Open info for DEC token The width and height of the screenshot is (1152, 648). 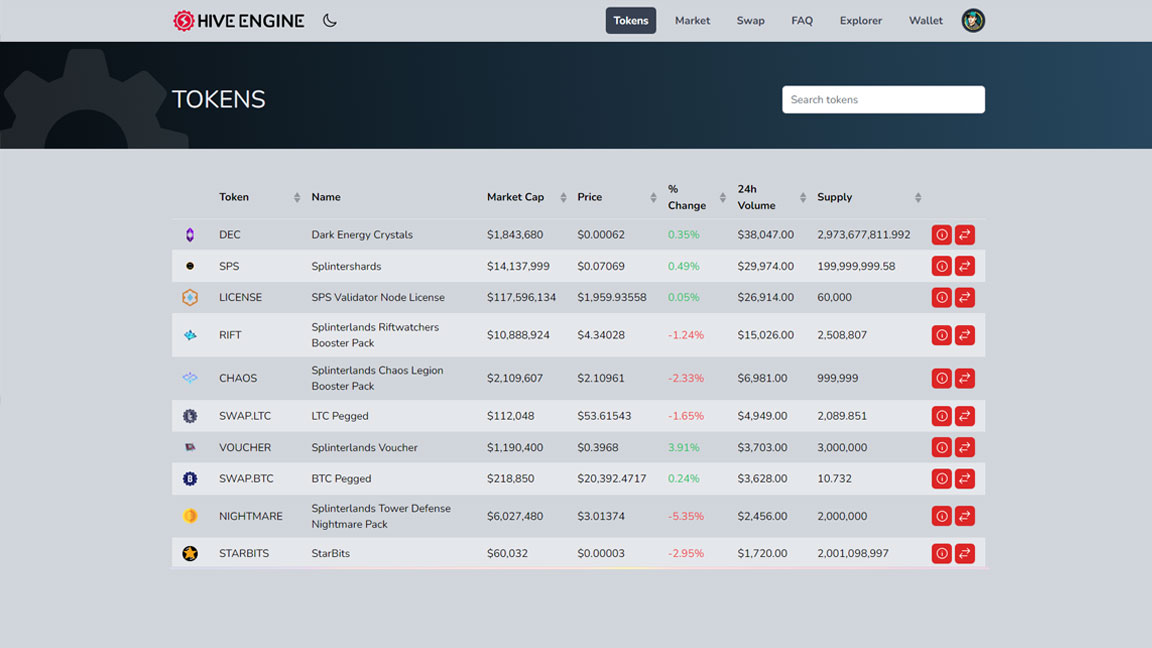coord(941,235)
